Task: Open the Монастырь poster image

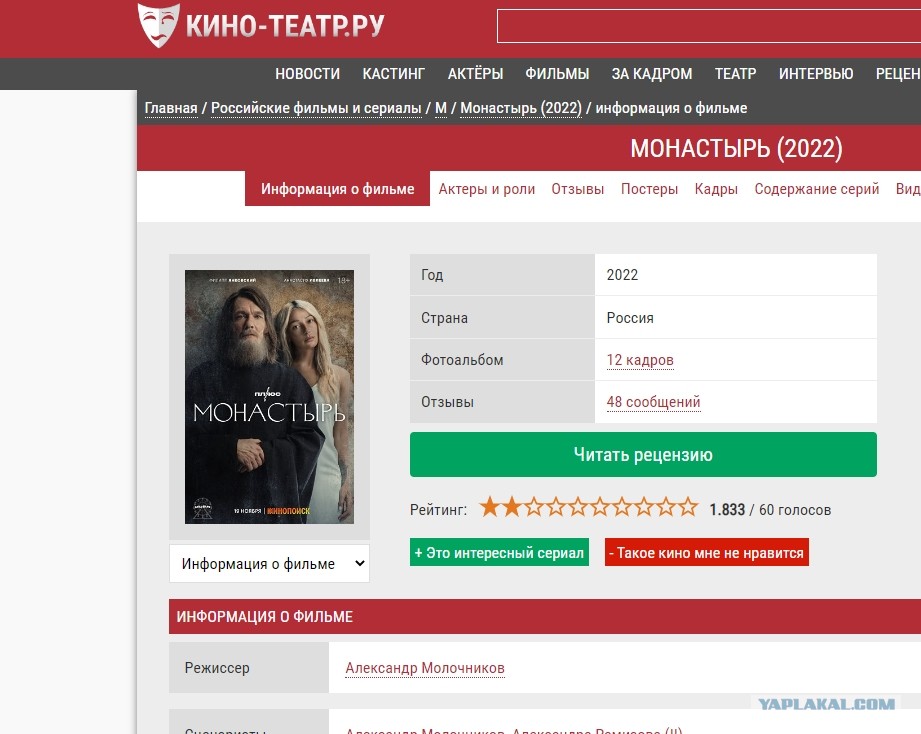Action: tap(269, 396)
